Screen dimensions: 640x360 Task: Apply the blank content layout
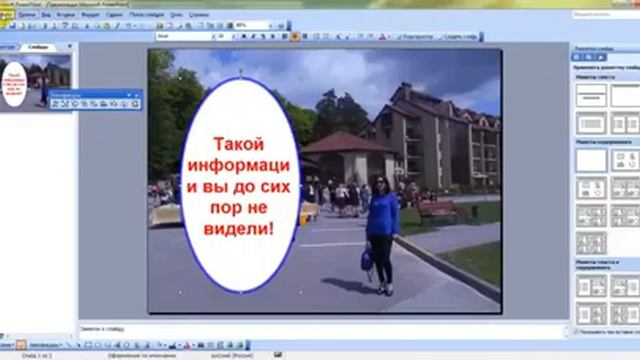click(x=591, y=160)
